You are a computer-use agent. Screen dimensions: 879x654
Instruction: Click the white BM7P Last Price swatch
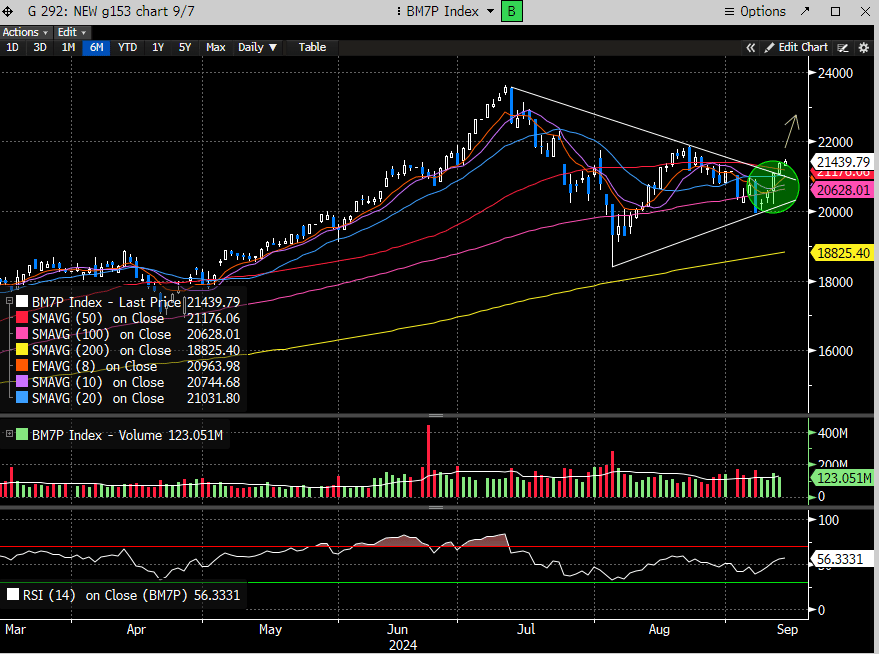coord(22,302)
